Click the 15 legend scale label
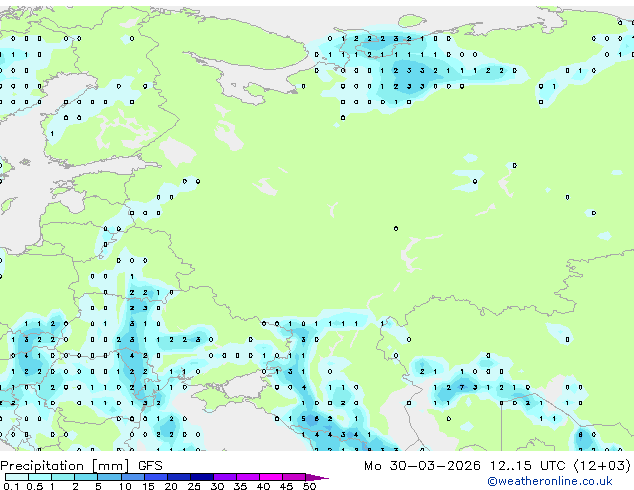The image size is (634, 490). click(x=148, y=486)
